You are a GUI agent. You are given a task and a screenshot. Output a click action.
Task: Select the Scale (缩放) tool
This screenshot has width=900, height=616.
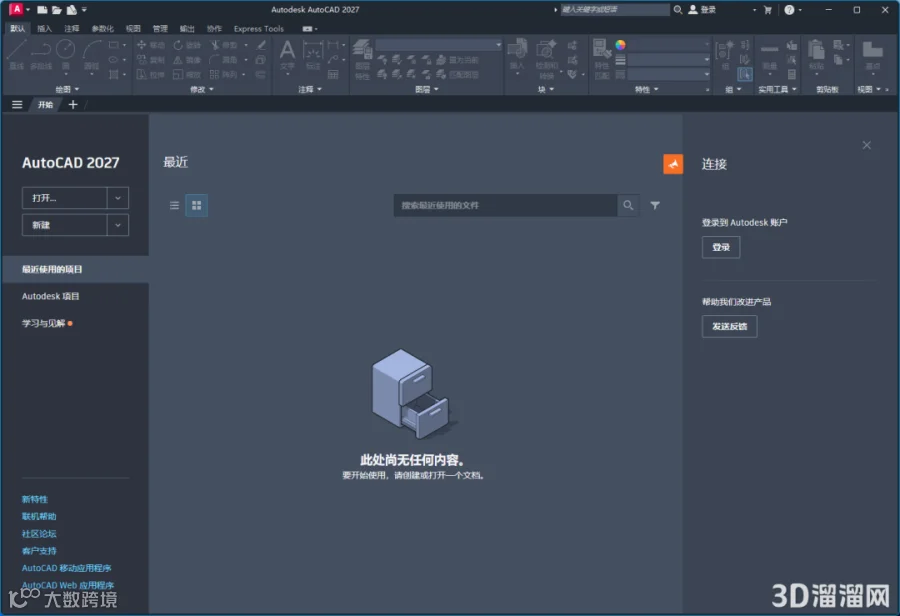click(x=187, y=75)
